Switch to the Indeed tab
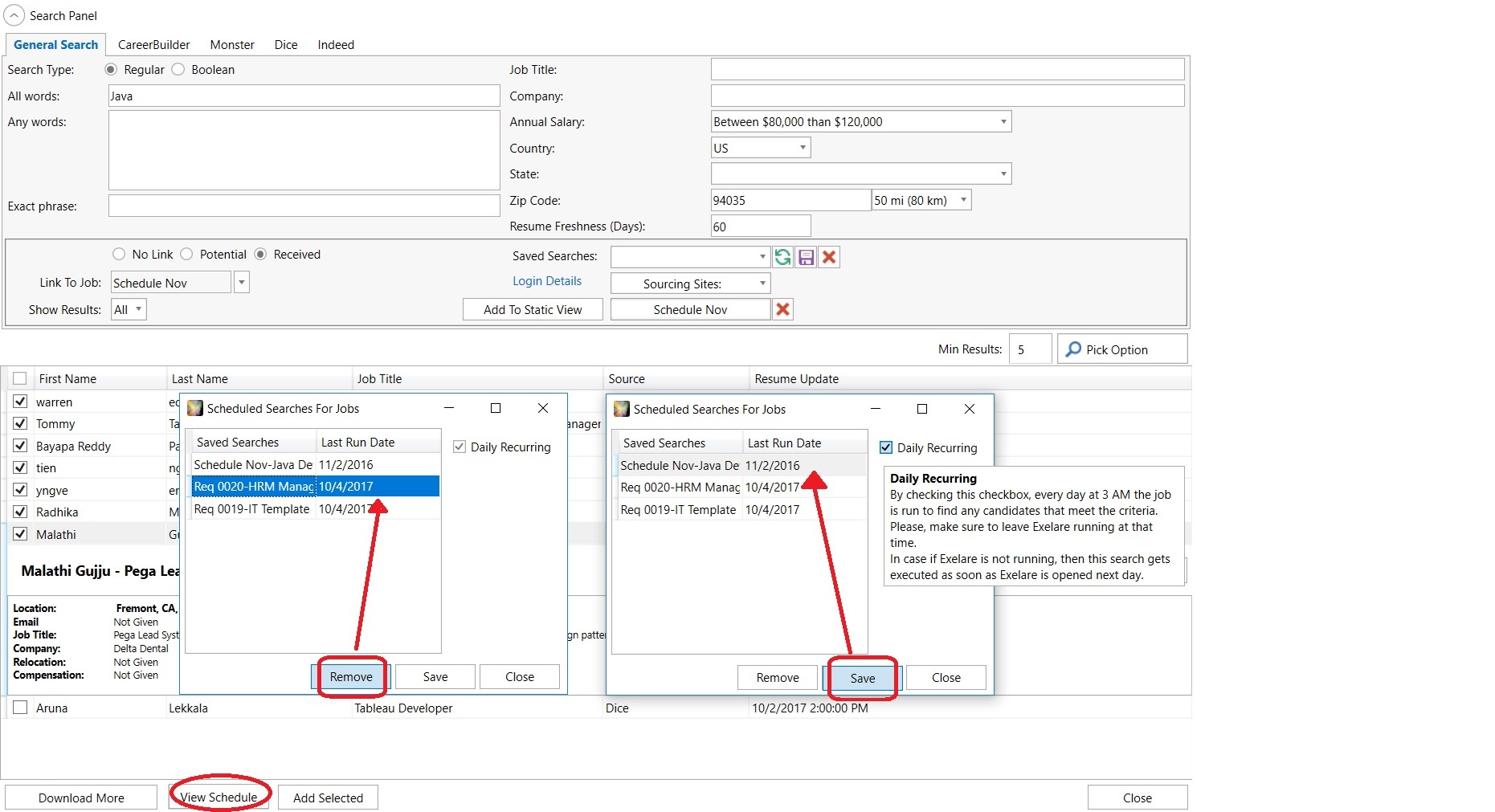The image size is (1495, 812). tap(336, 45)
